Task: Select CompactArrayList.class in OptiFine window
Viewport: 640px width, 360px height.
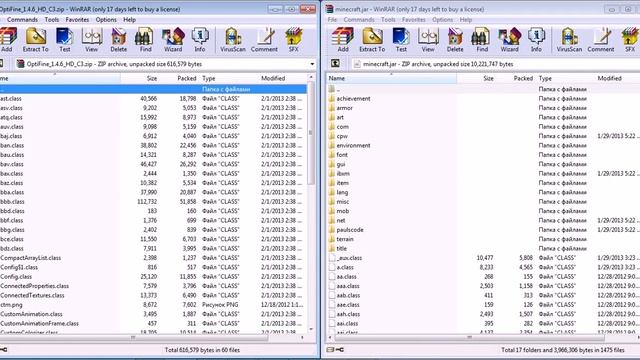Action: pos(31,258)
